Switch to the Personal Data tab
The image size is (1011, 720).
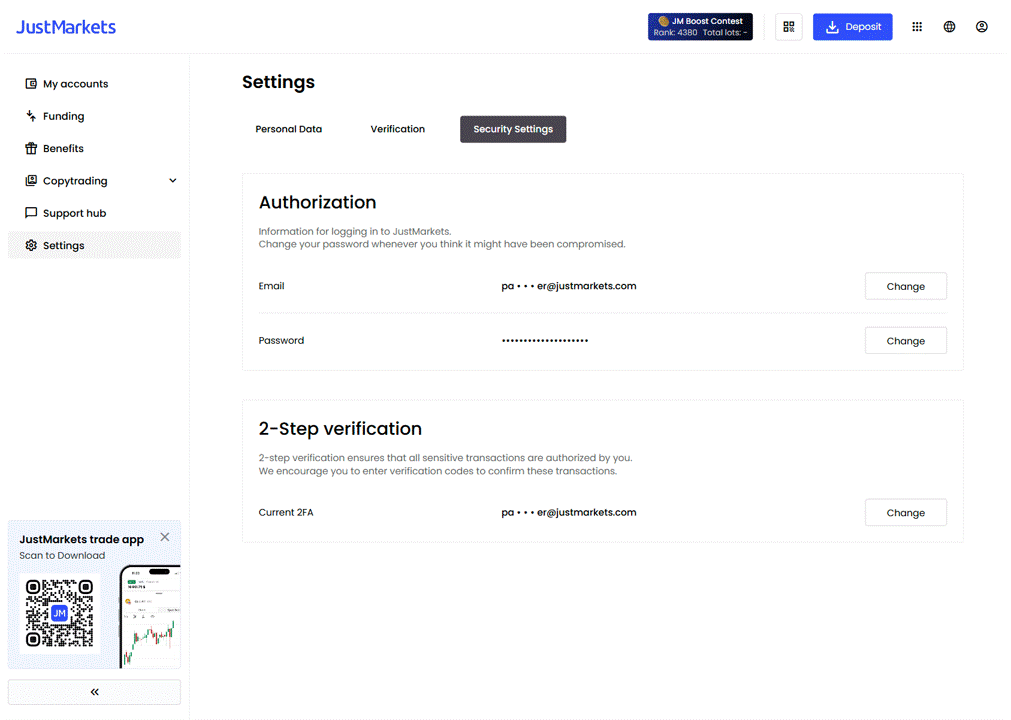click(x=288, y=129)
